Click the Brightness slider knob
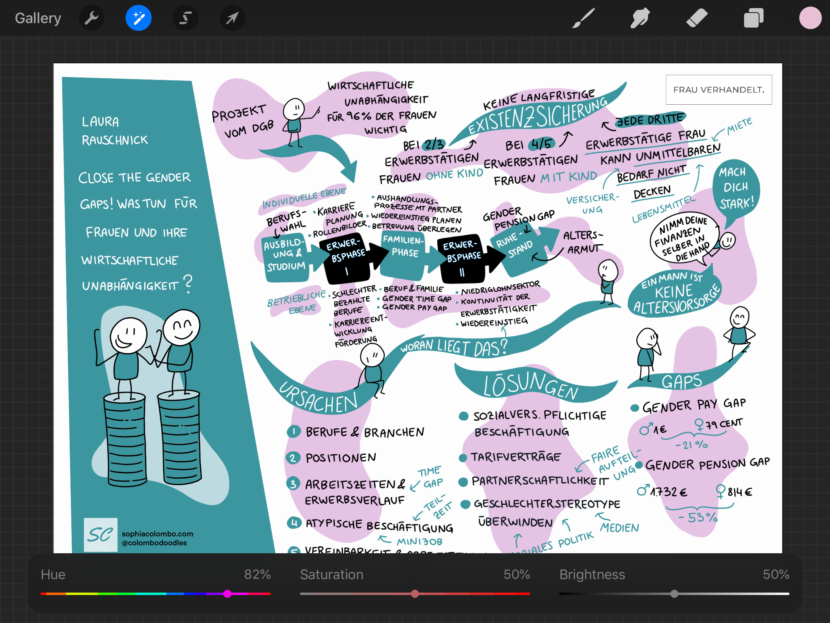The width and height of the screenshot is (830, 623). 674,594
